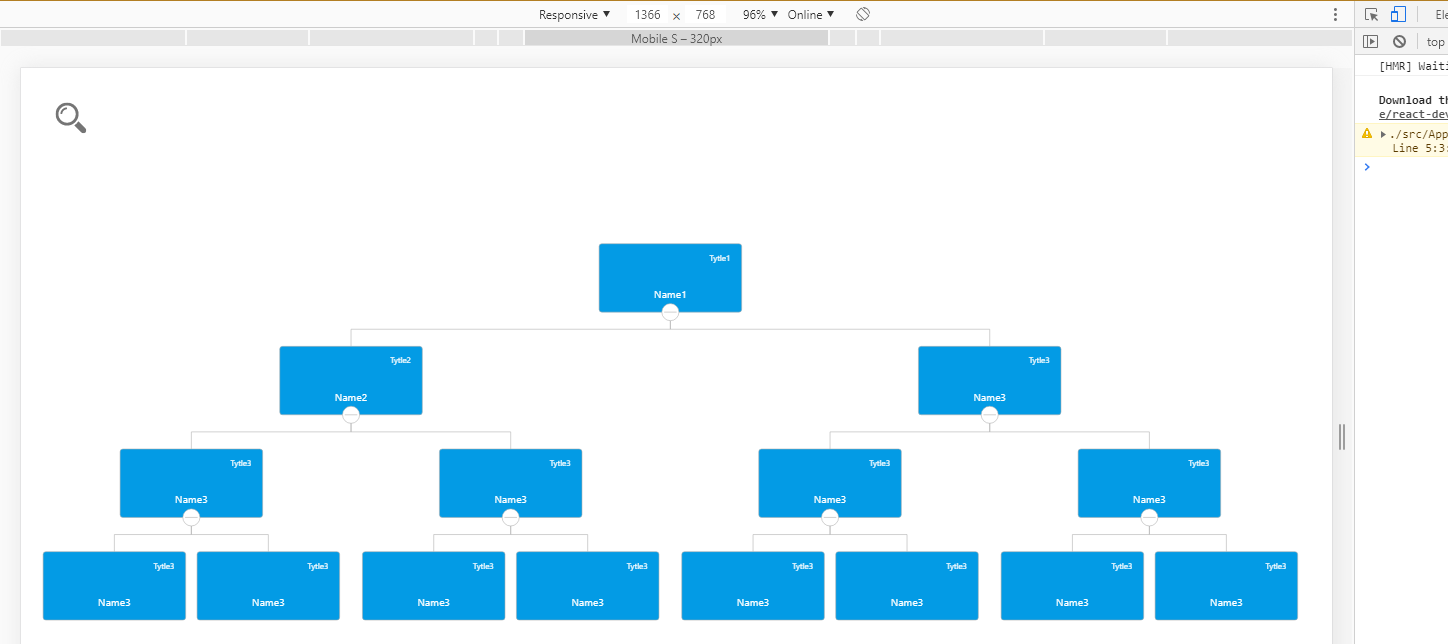Click the console sidebar panel icon
Viewport: 1448px width, 644px height.
coord(1371,41)
